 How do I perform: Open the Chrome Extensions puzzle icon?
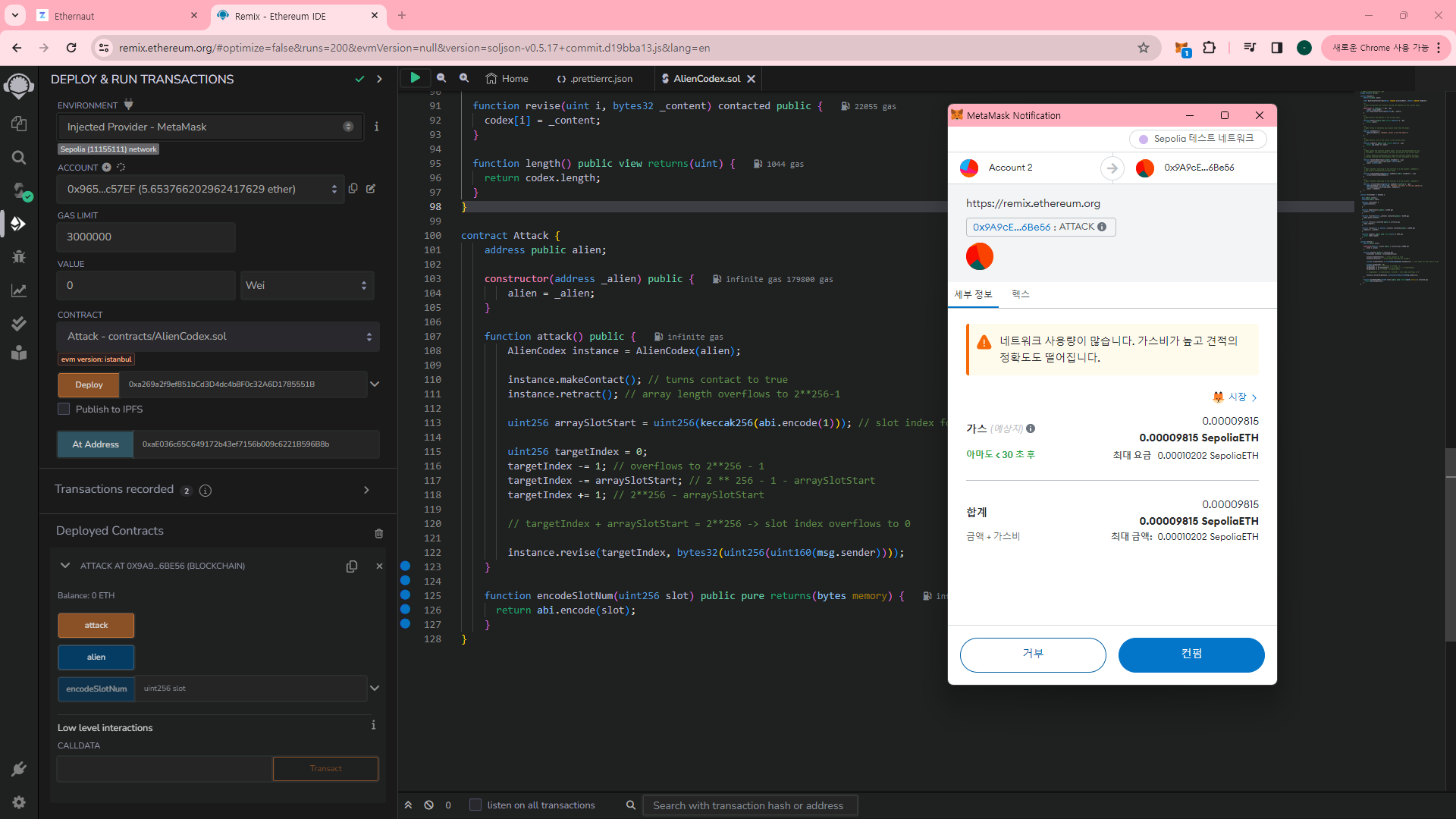pyautogui.click(x=1210, y=48)
